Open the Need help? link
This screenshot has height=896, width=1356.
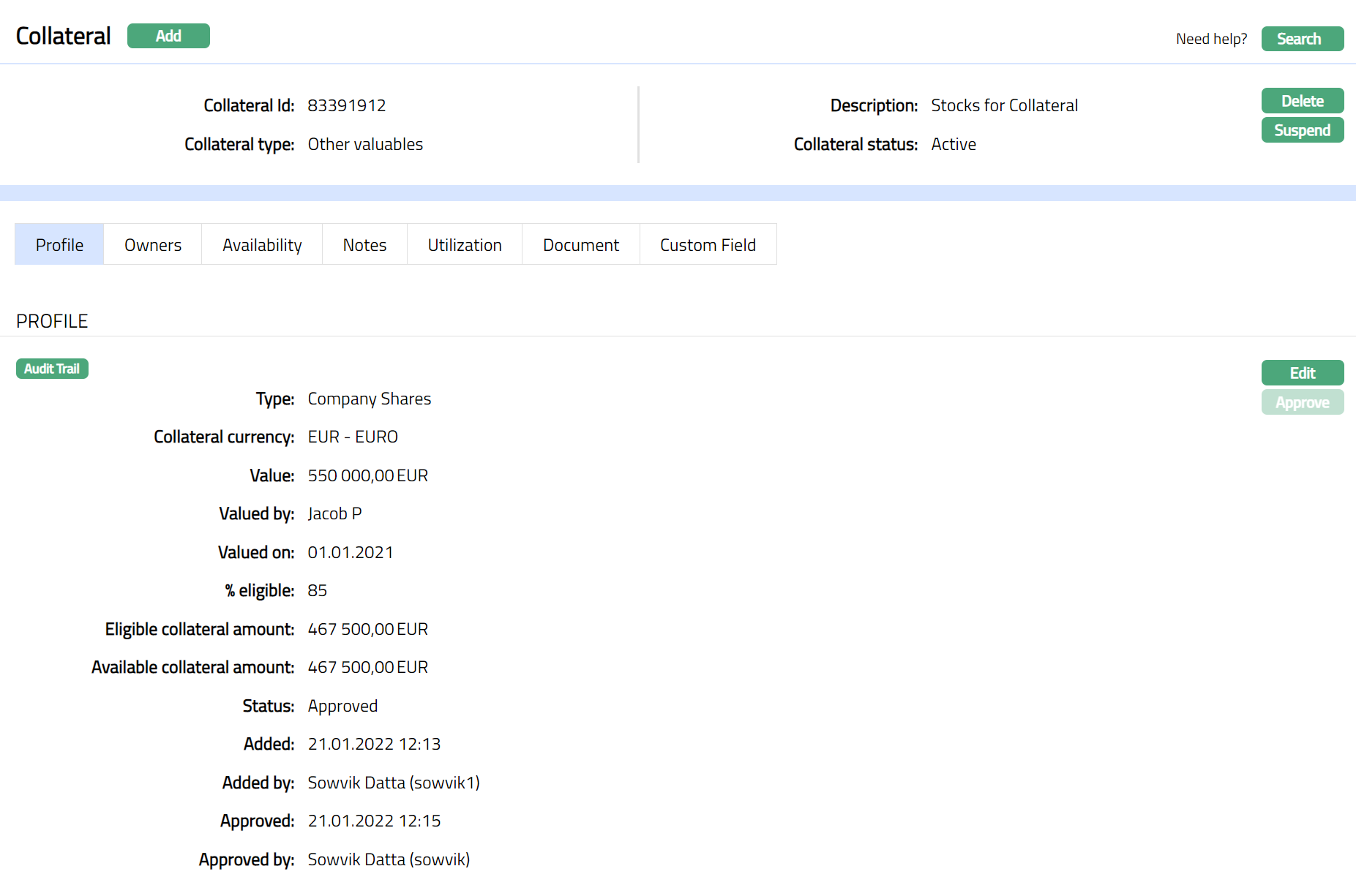[1211, 39]
